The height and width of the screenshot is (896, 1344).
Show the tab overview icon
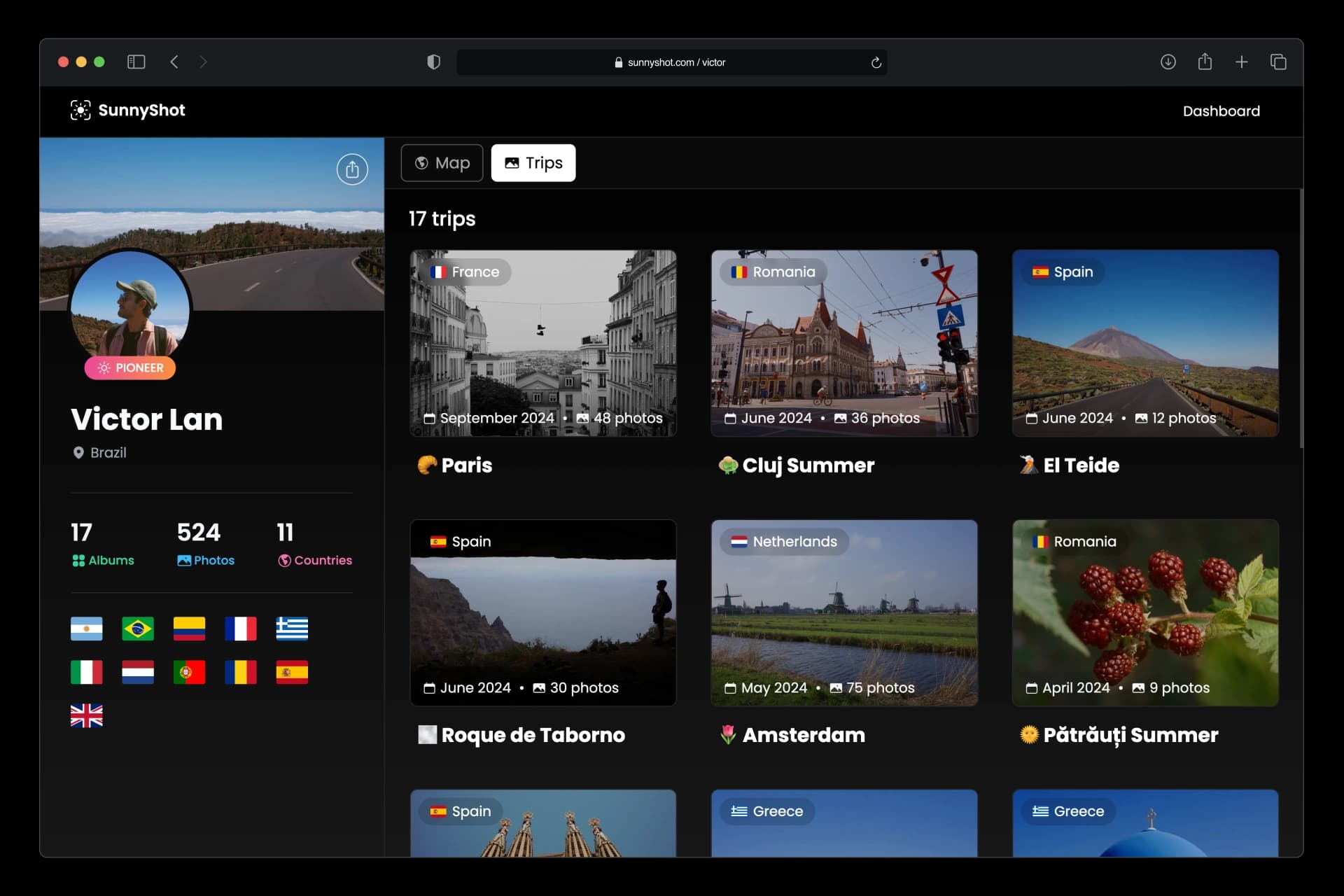[x=1278, y=62]
